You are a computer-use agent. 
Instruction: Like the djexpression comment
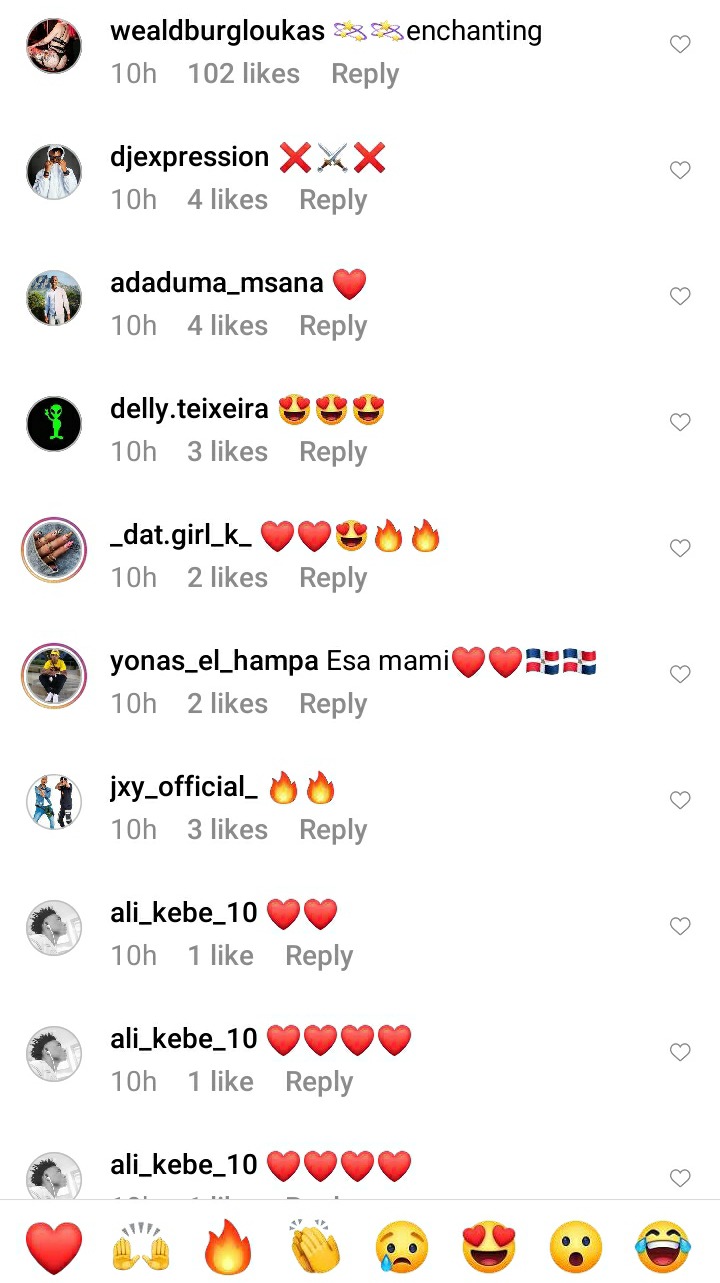pos(680,171)
